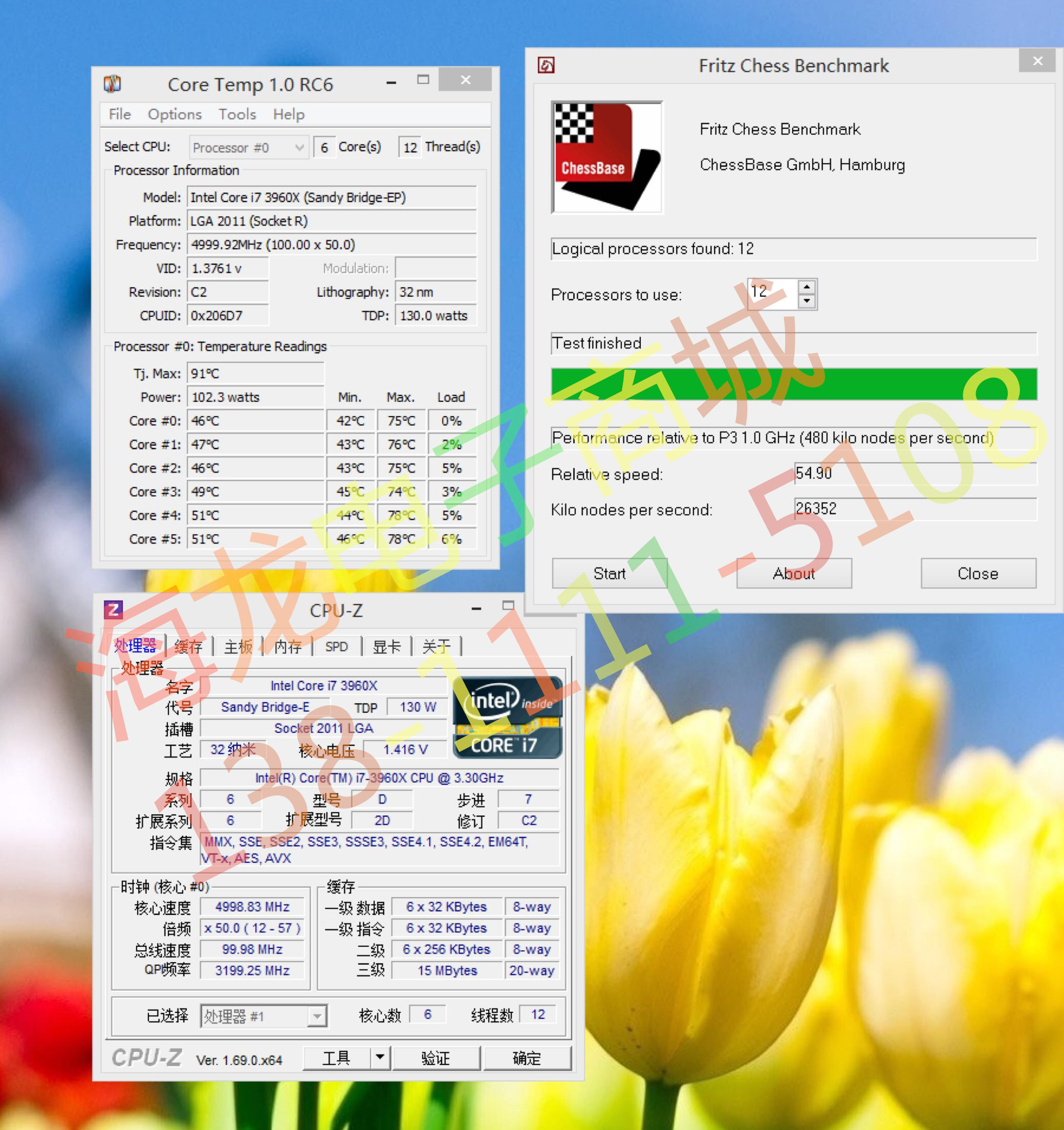Decrease processors to use with down arrow
The width and height of the screenshot is (1064, 1130).
(807, 301)
